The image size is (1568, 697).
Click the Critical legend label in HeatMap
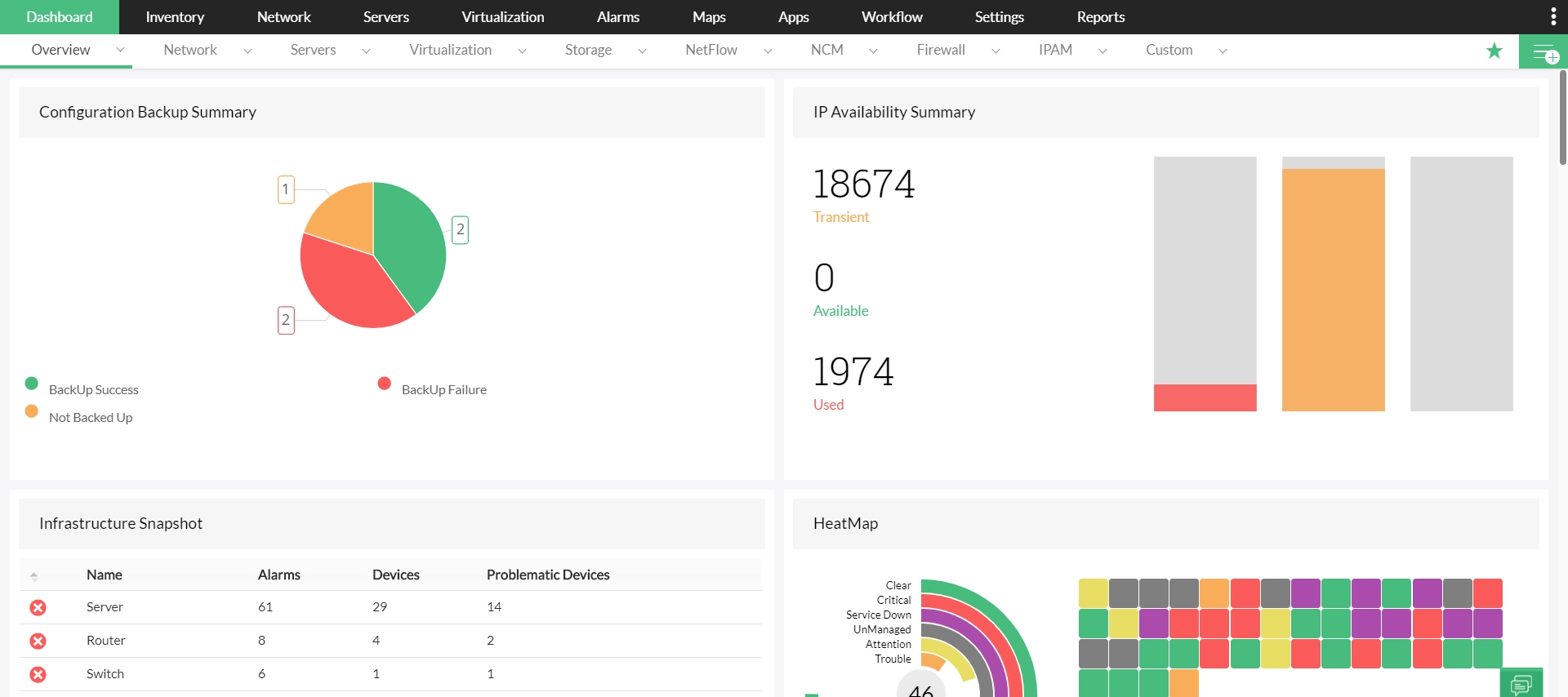tap(893, 600)
